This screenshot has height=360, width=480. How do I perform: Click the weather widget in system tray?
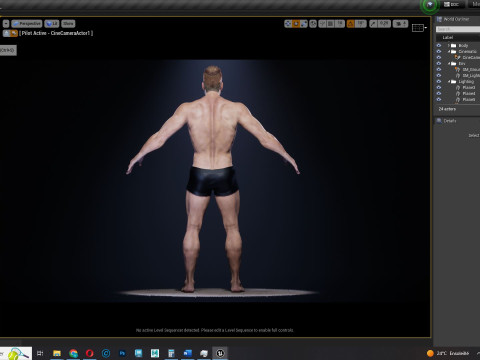coord(448,353)
